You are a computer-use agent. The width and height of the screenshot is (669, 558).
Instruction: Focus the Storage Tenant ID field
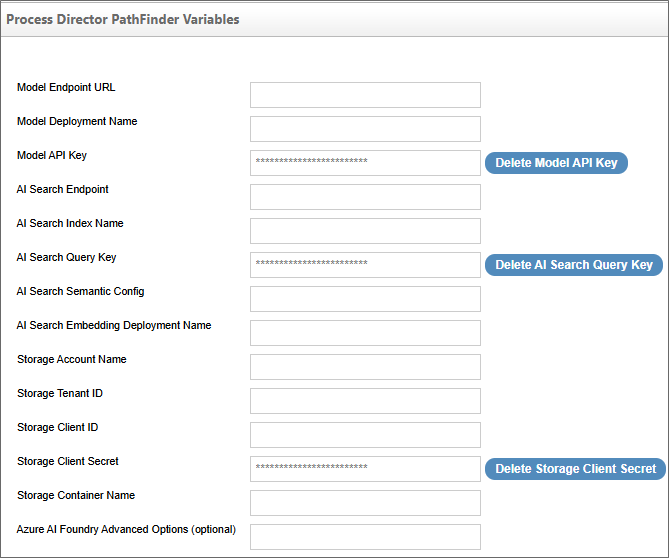click(365, 401)
